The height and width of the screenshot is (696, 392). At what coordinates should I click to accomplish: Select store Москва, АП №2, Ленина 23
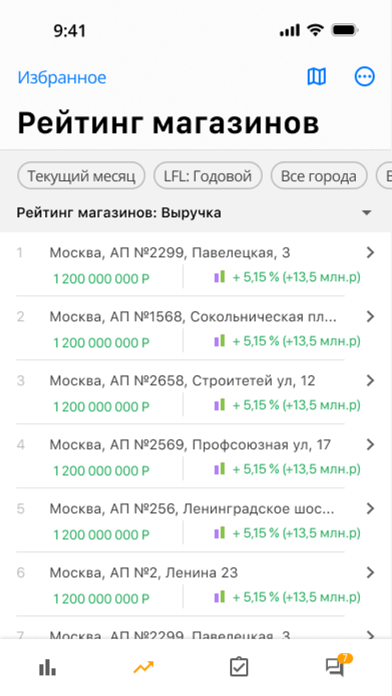point(143,573)
